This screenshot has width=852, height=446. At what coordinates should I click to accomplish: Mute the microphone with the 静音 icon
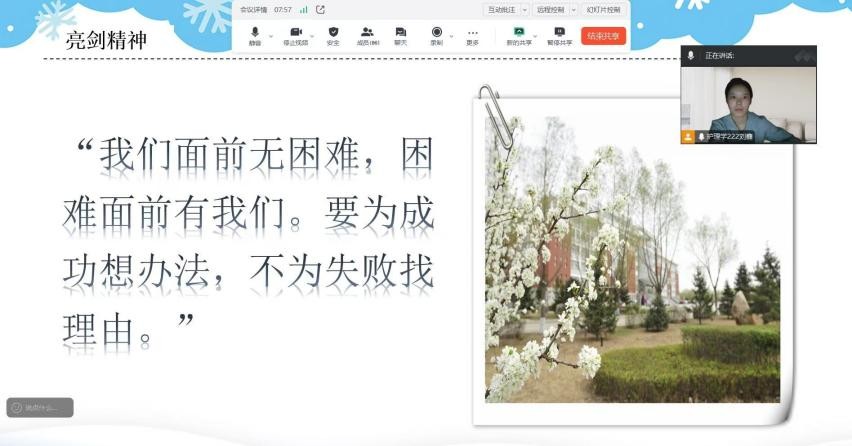(255, 34)
